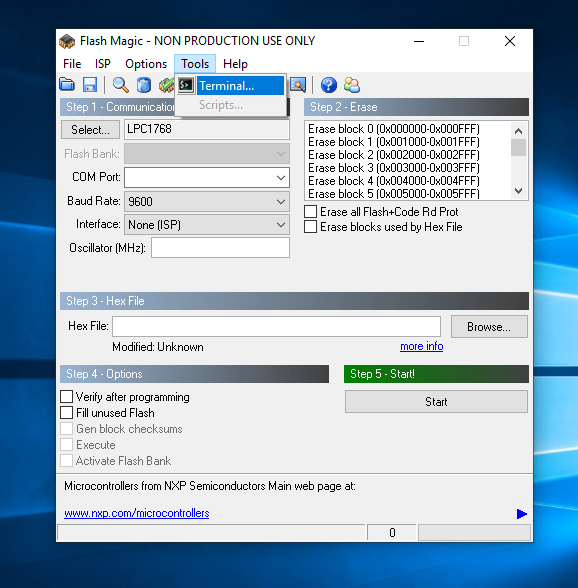Click the chip with green checkmark icon
The image size is (578, 588).
[166, 85]
